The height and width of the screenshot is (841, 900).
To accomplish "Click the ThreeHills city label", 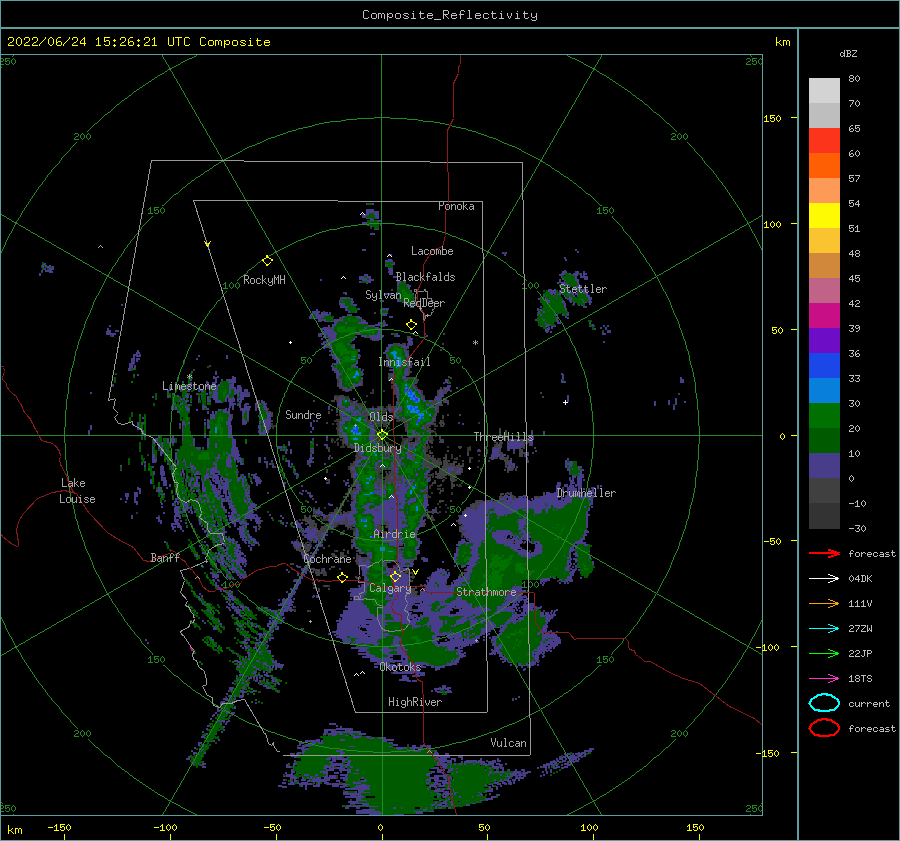I will click(x=503, y=437).
